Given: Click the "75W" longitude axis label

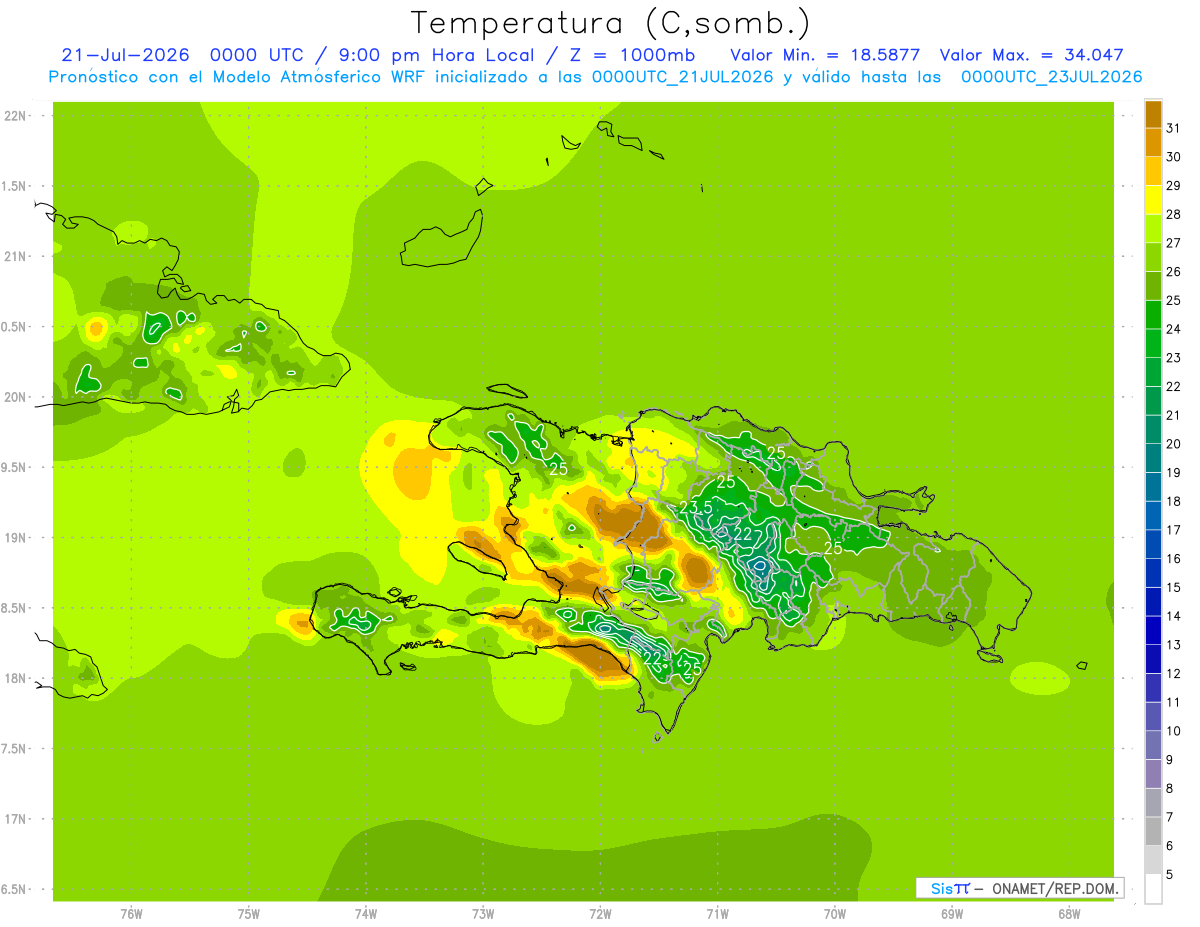Looking at the screenshot, I should tap(249, 913).
